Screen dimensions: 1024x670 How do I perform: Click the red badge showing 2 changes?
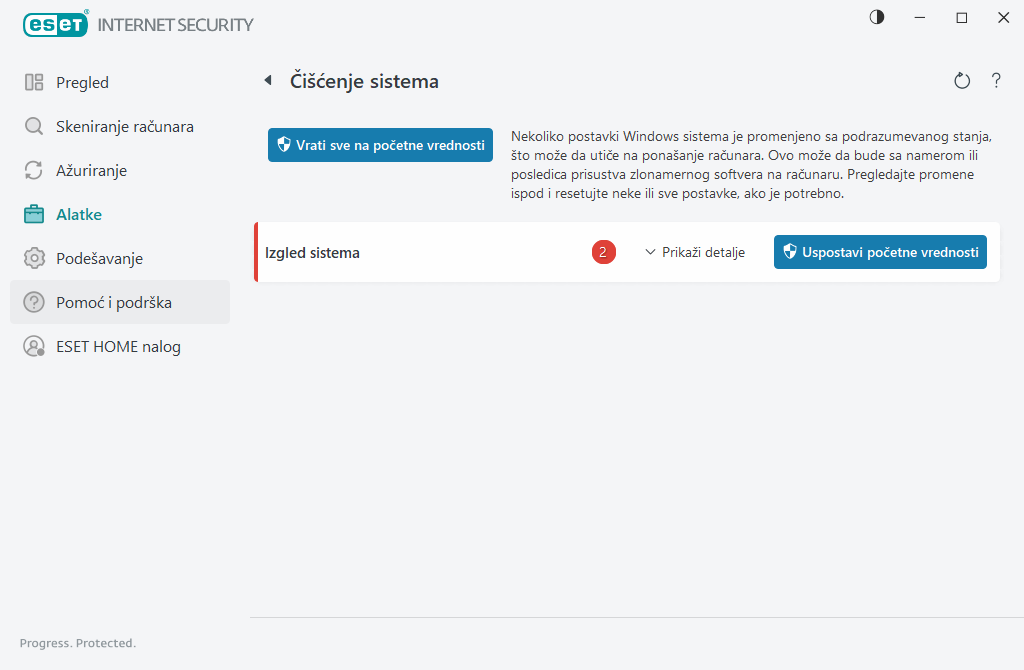603,253
